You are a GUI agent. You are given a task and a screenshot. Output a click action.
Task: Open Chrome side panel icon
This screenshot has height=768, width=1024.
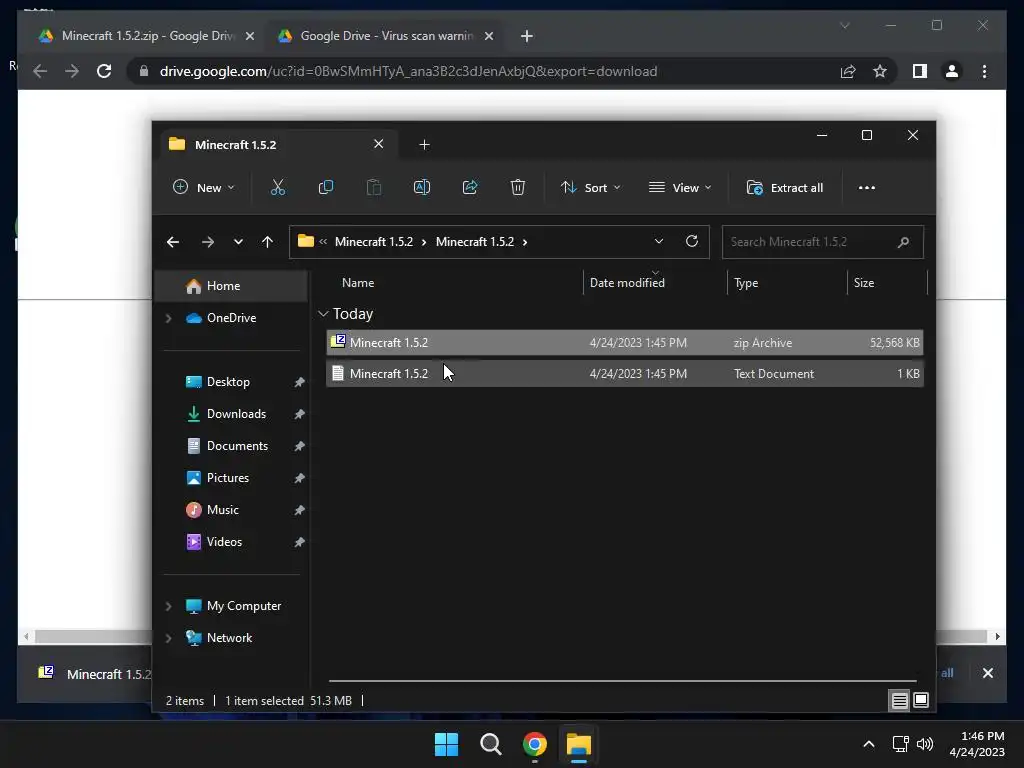pos(920,71)
